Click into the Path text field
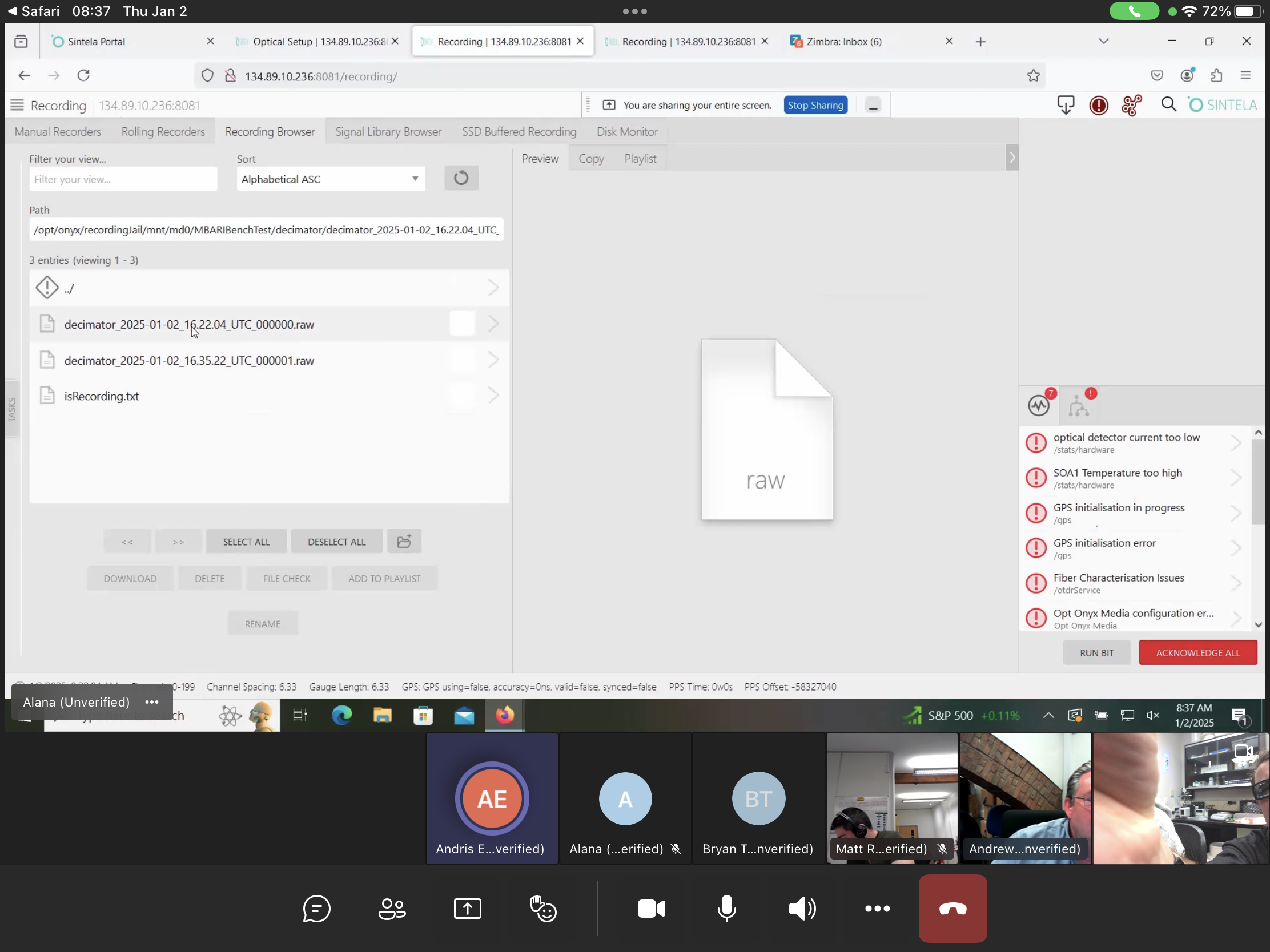Image resolution: width=1270 pixels, height=952 pixels. pos(267,229)
